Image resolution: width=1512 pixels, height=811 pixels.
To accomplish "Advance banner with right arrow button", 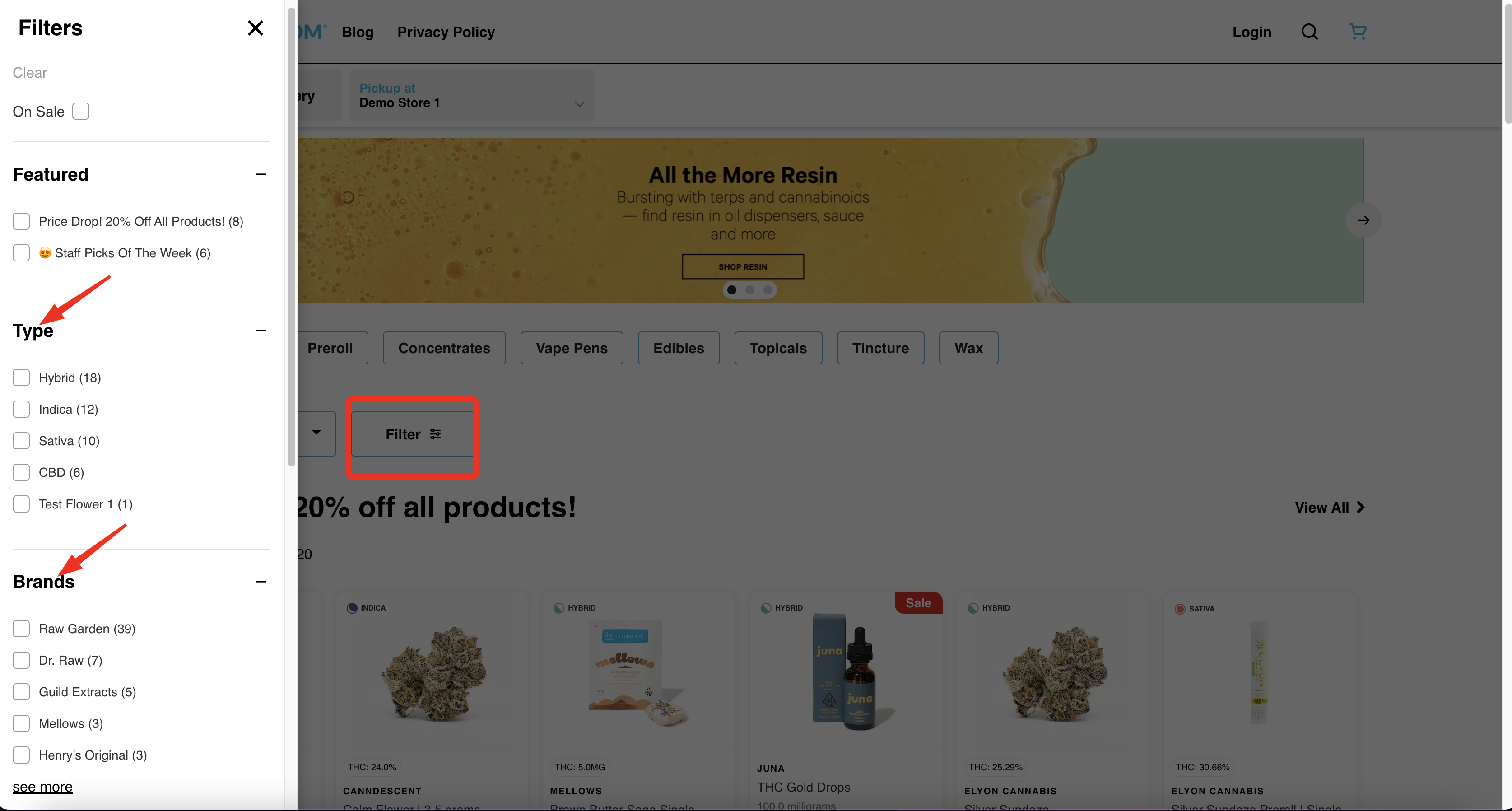I will coord(1363,220).
